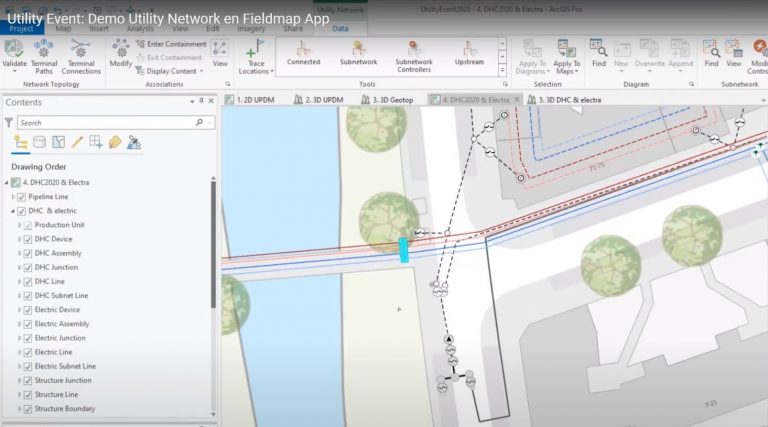Toggle the DHC Device layer visibility
The height and width of the screenshot is (427, 768).
28,239
